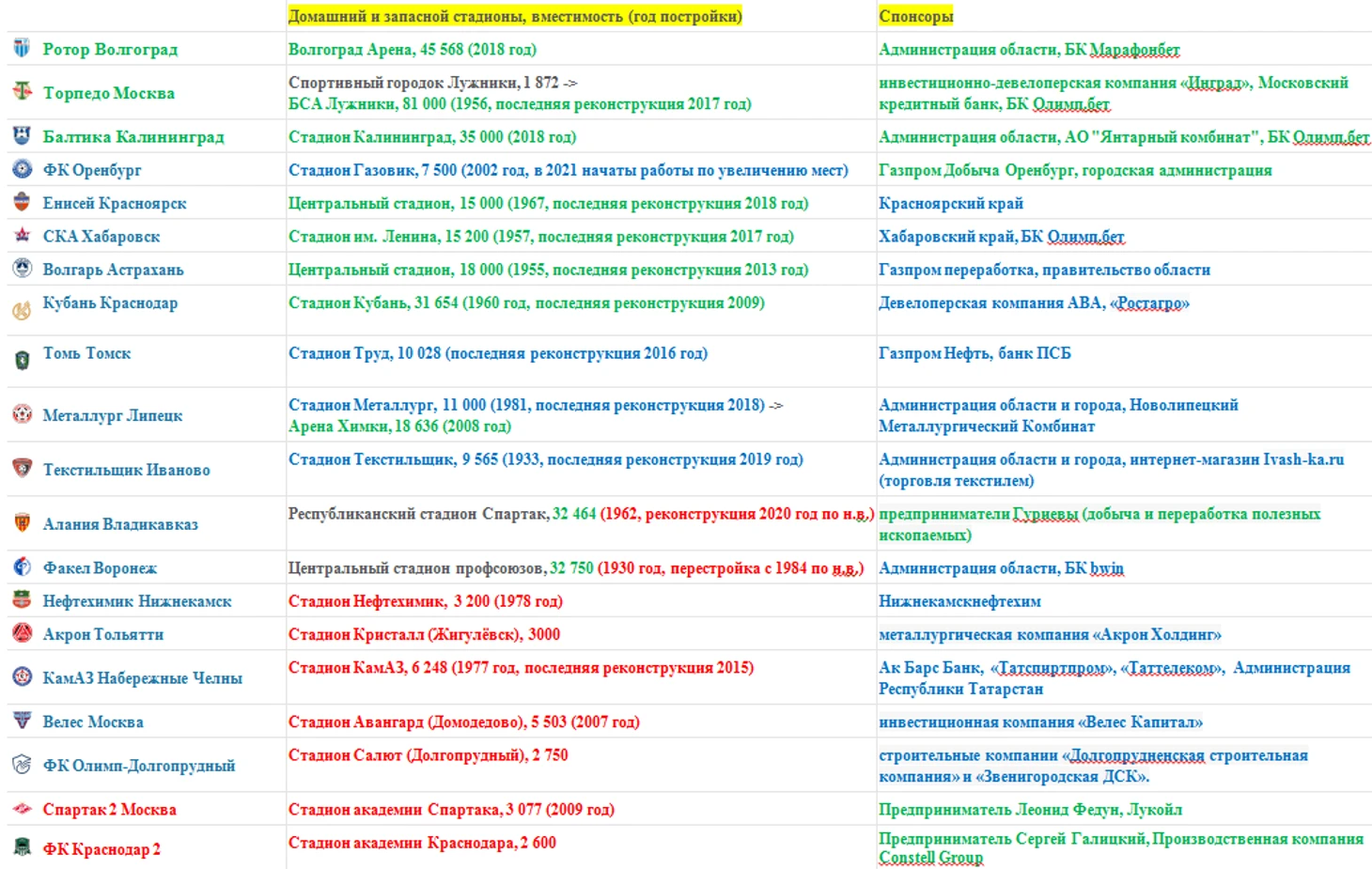
Task: Click the 'Волгоград Арена, 45 568' stadium cell
Action: tap(413, 49)
